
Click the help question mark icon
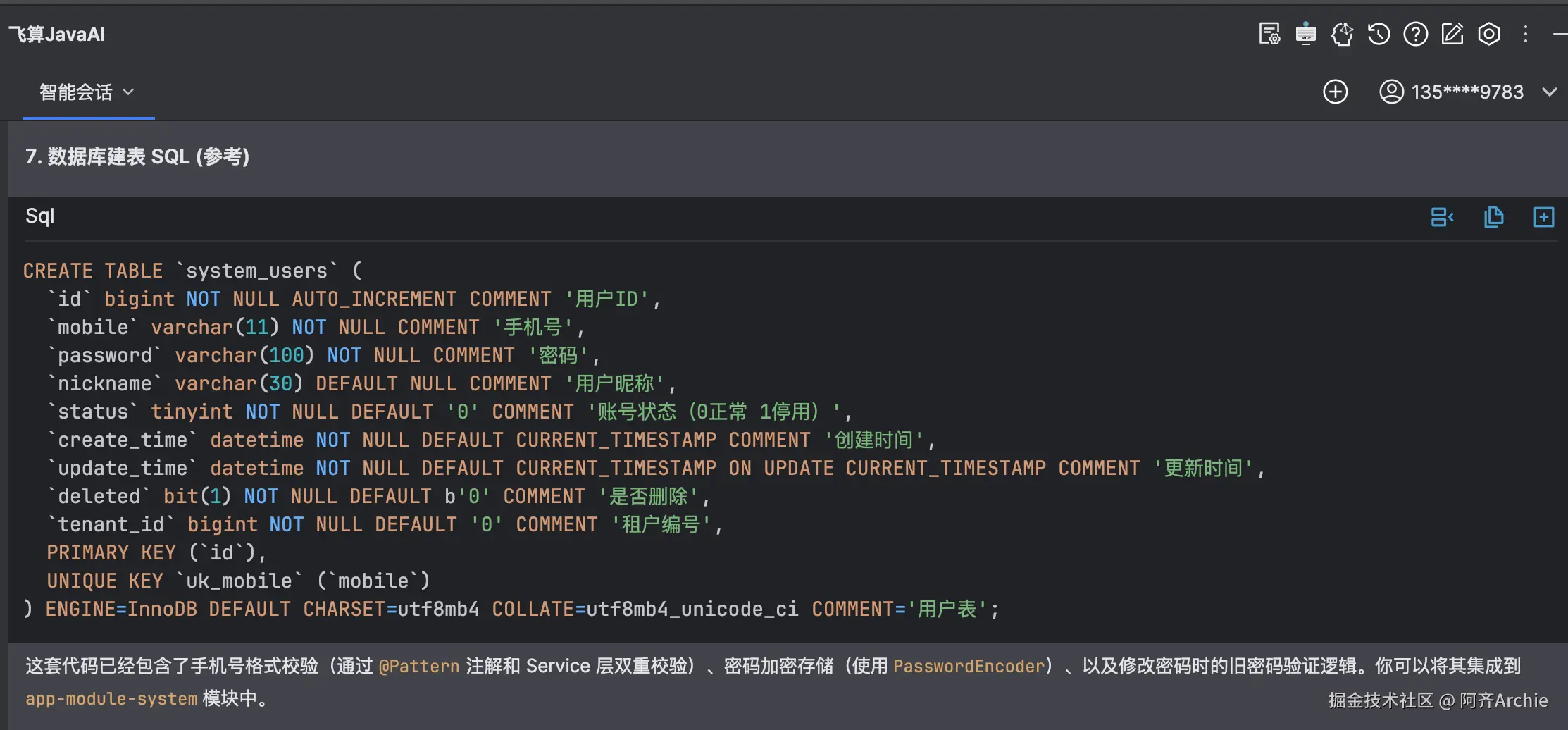1415,34
